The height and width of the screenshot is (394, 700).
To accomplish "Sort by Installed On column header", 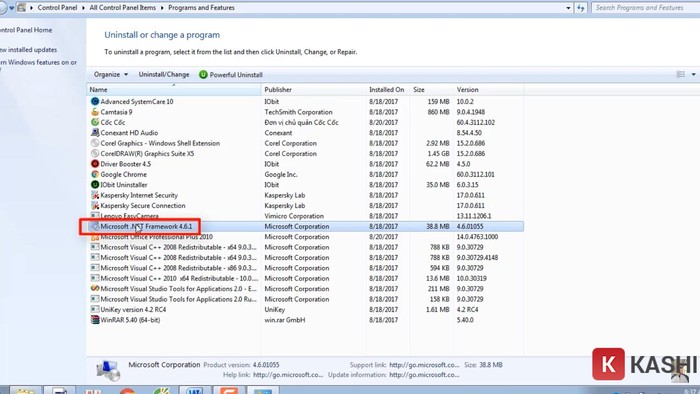I will coord(388,90).
